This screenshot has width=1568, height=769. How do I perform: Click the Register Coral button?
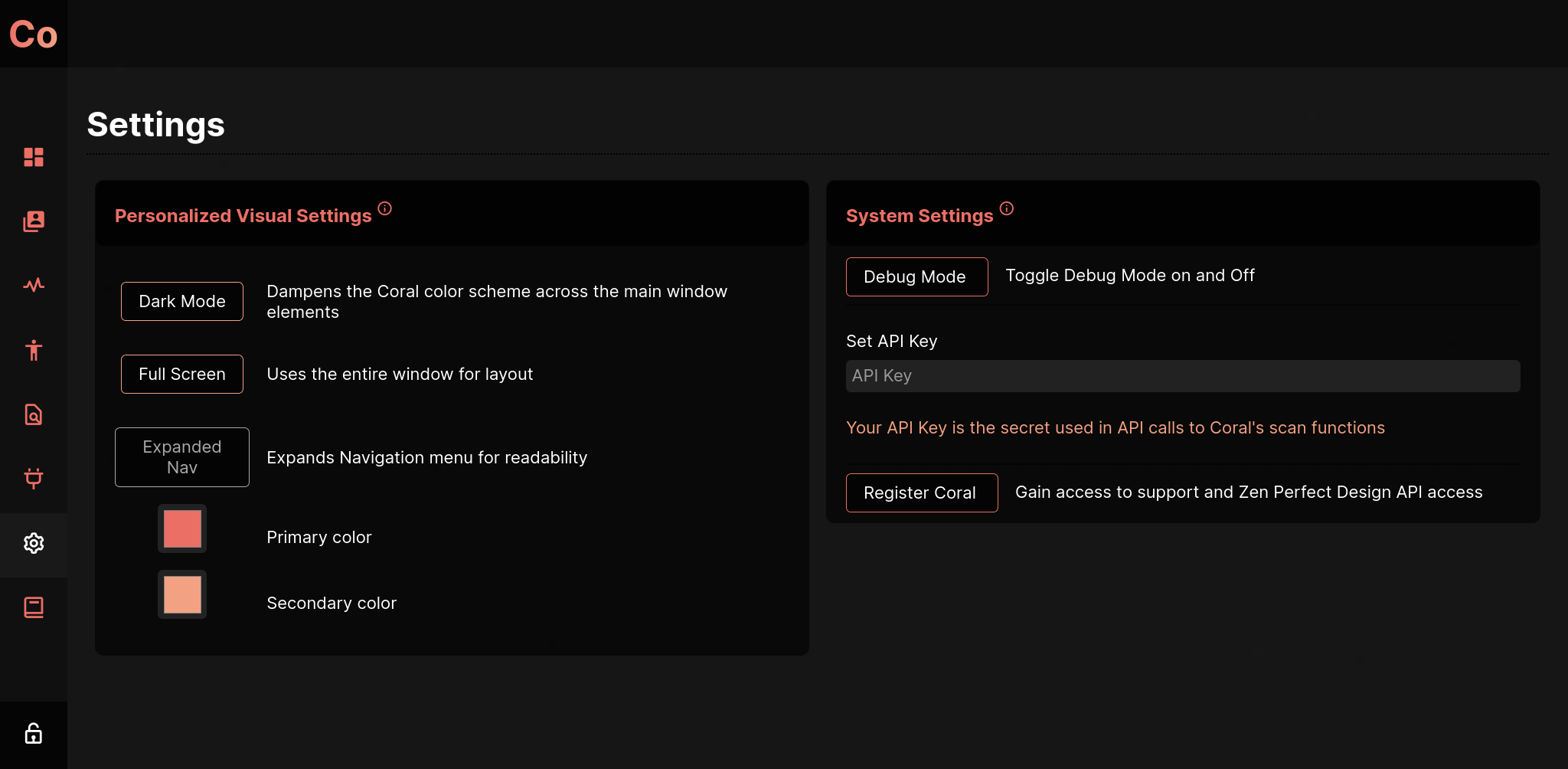click(x=922, y=492)
